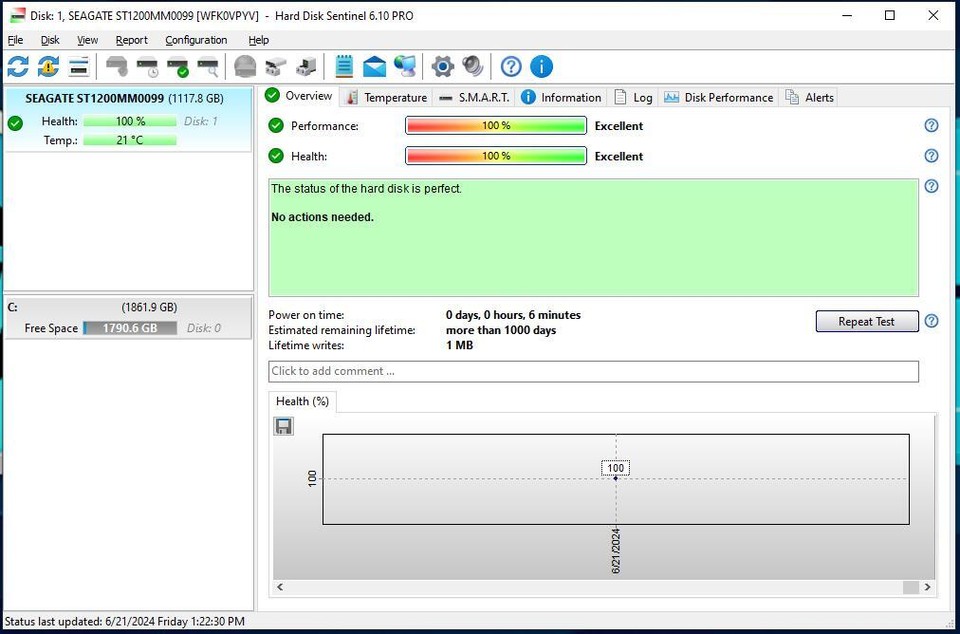This screenshot has height=634, width=960.
Task: Open settings via the gear icon
Action: coord(442,67)
